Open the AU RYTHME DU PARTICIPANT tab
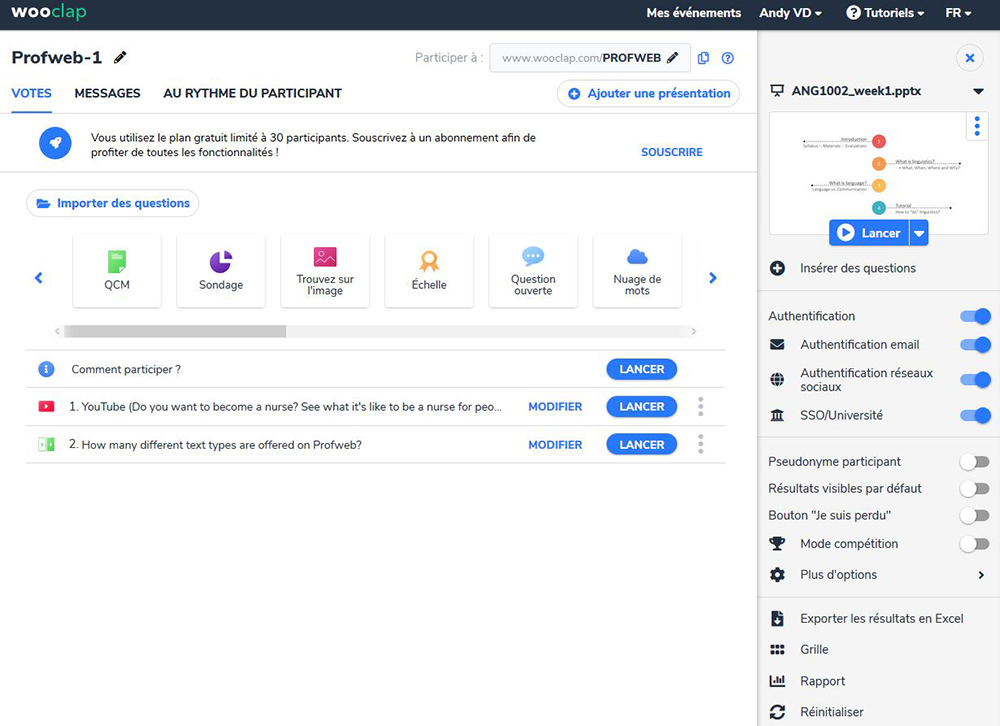The image size is (1000, 726). 253,93
